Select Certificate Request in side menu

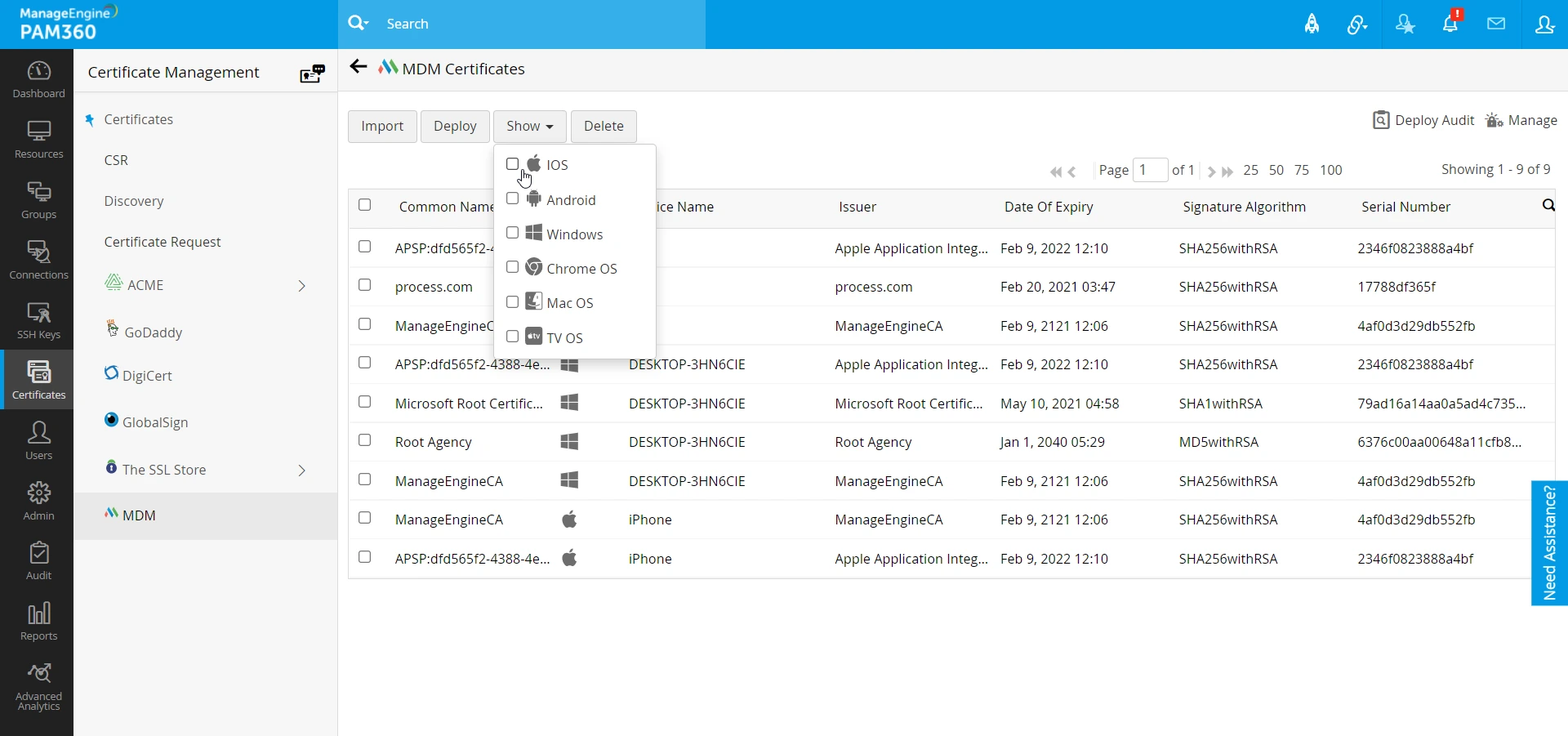pyautogui.click(x=163, y=242)
